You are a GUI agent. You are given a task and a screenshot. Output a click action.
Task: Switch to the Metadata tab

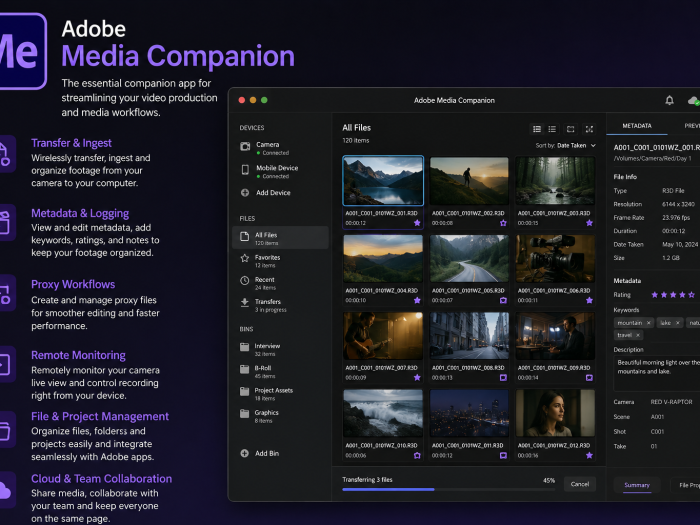[x=637, y=126]
